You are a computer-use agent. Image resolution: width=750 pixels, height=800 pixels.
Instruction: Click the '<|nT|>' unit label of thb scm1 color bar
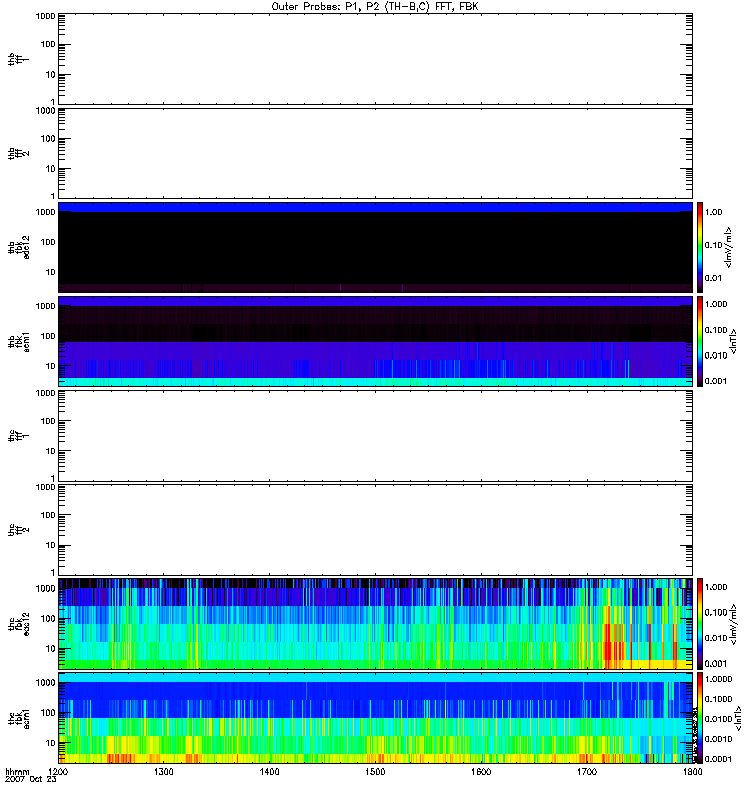click(734, 342)
